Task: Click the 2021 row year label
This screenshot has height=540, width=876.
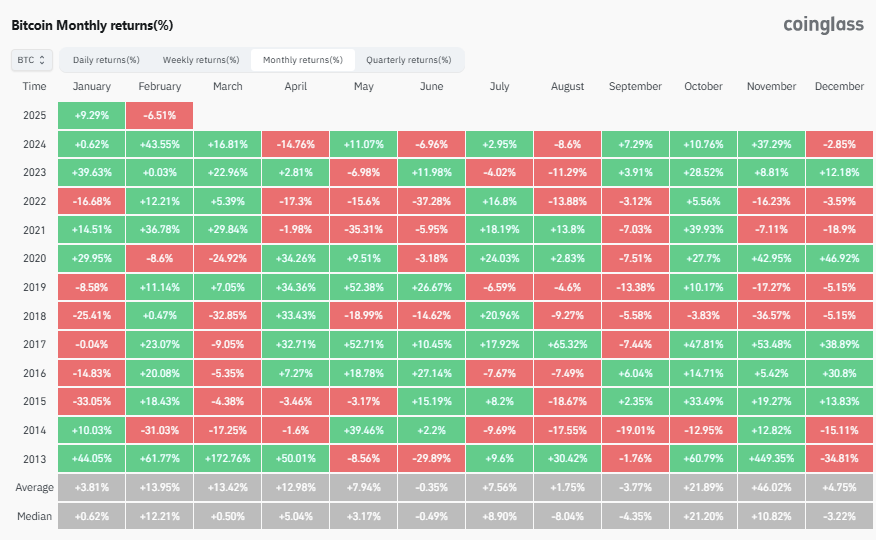Action: [x=34, y=230]
